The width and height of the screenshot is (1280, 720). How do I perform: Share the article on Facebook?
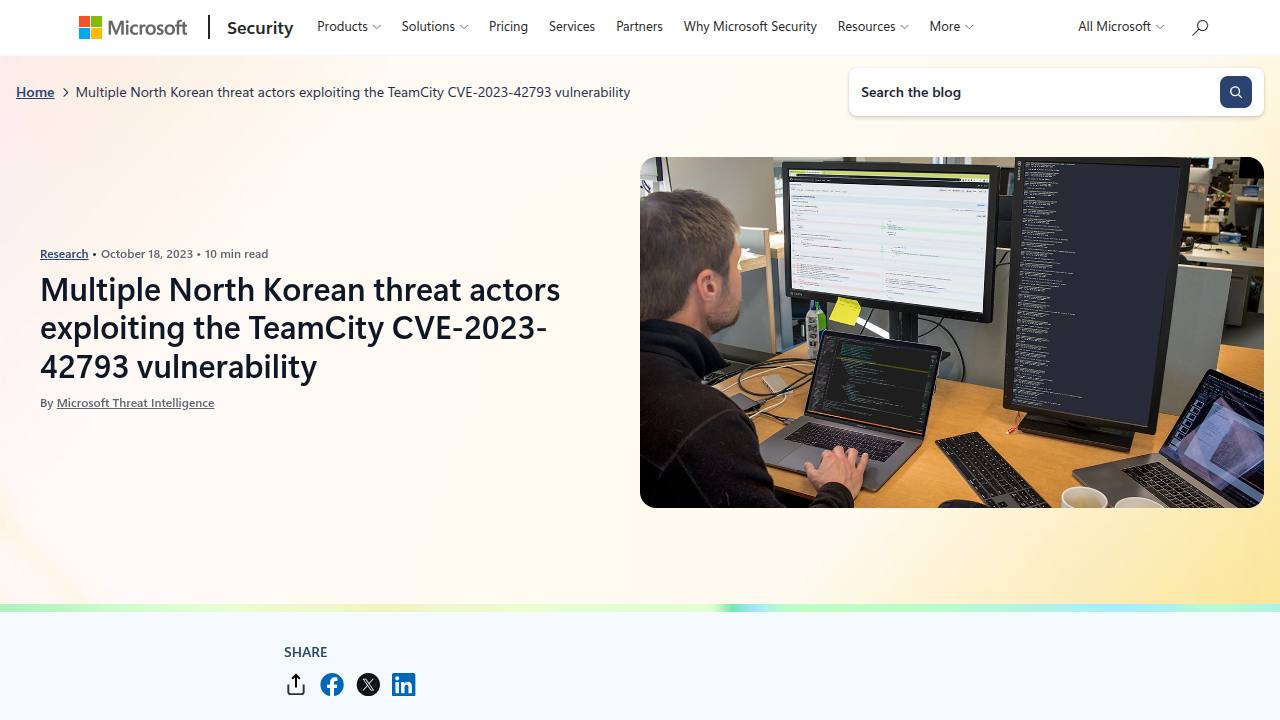(332, 685)
